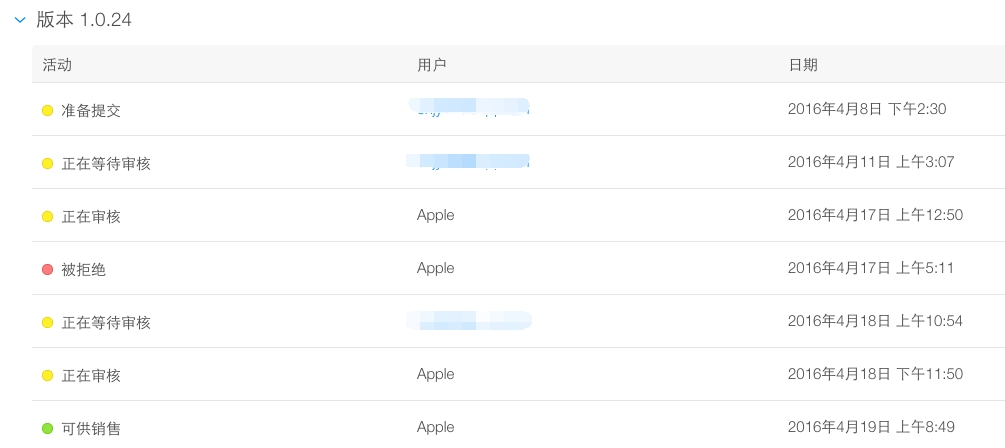Click yellow dot of April 11 正在等待审核
The image size is (1005, 448).
coord(47,164)
